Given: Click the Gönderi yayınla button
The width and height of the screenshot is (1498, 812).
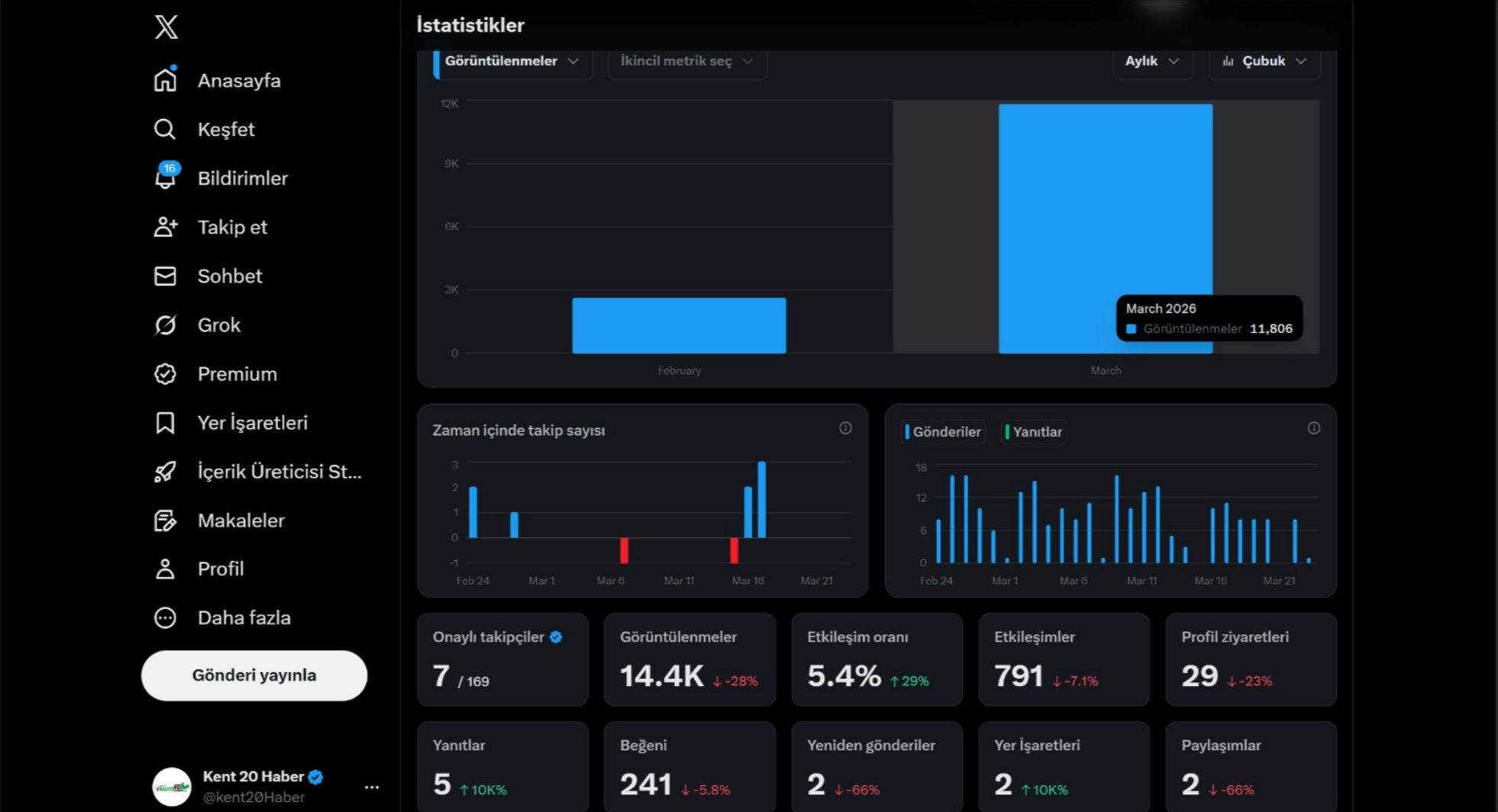Looking at the screenshot, I should tap(254, 675).
